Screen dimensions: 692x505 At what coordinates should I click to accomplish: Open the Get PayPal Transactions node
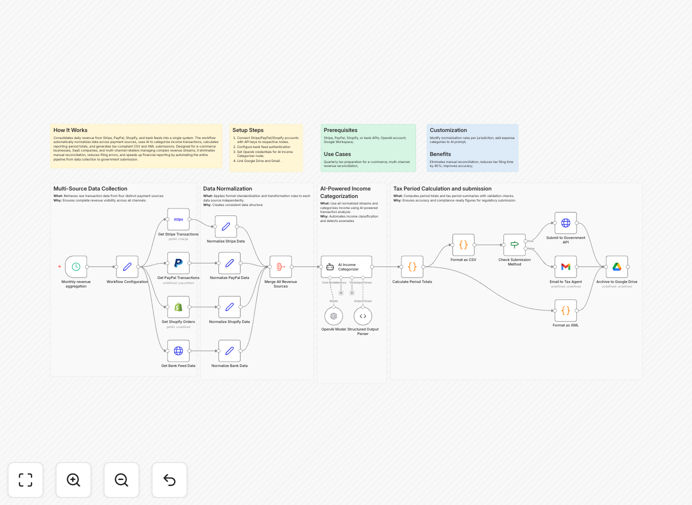pos(178,263)
